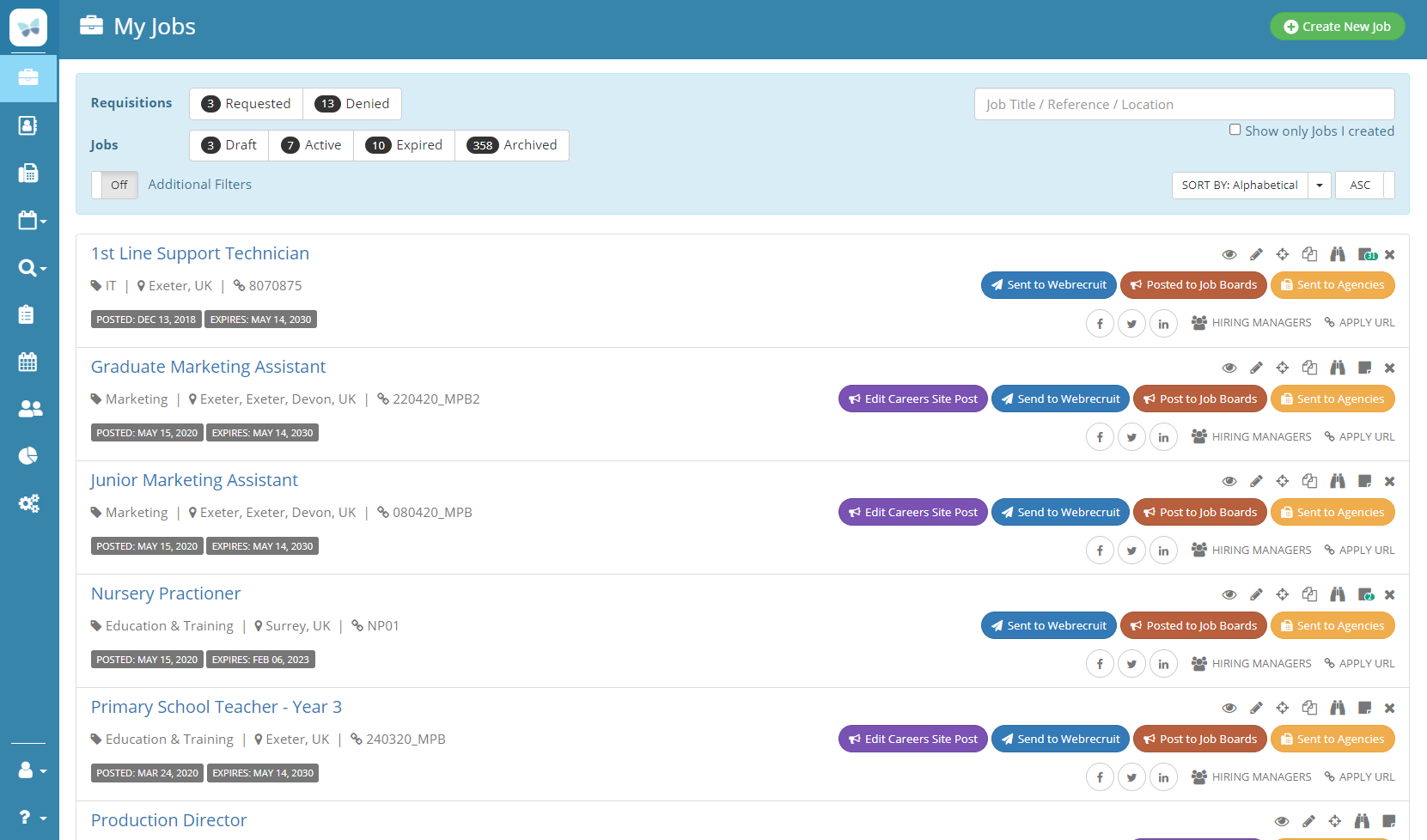Click Send to Webrecruit for Junior Marketing Assistant

[1060, 512]
